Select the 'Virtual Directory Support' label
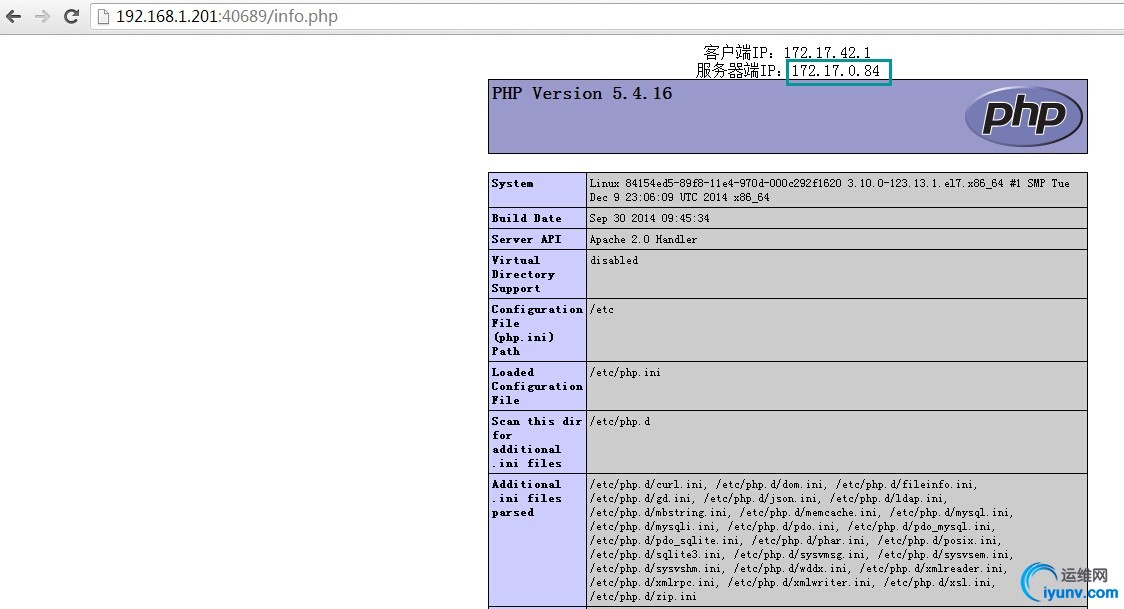Screen dimensions: 1124x609 523,274
